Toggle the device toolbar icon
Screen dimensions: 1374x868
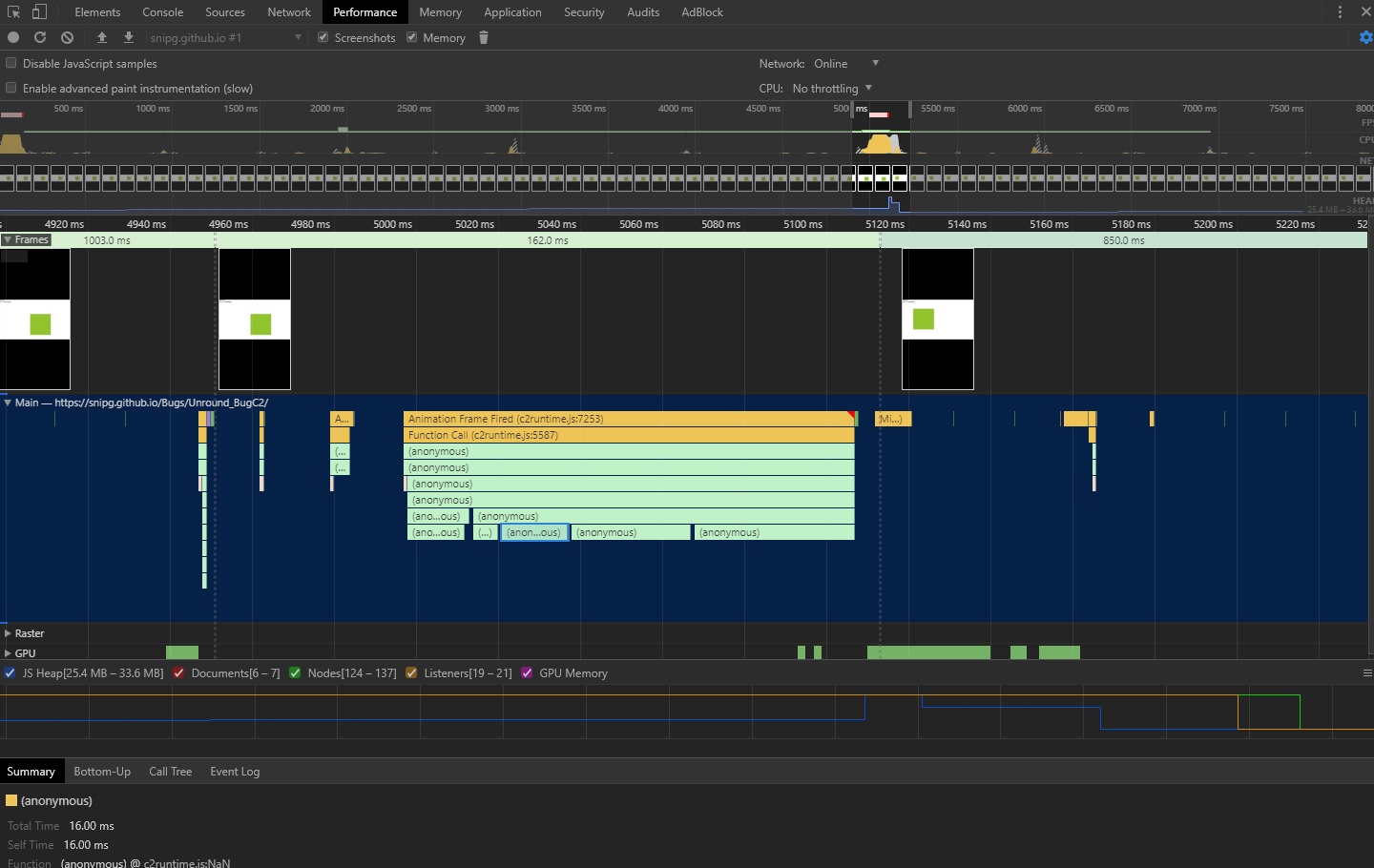click(x=38, y=11)
